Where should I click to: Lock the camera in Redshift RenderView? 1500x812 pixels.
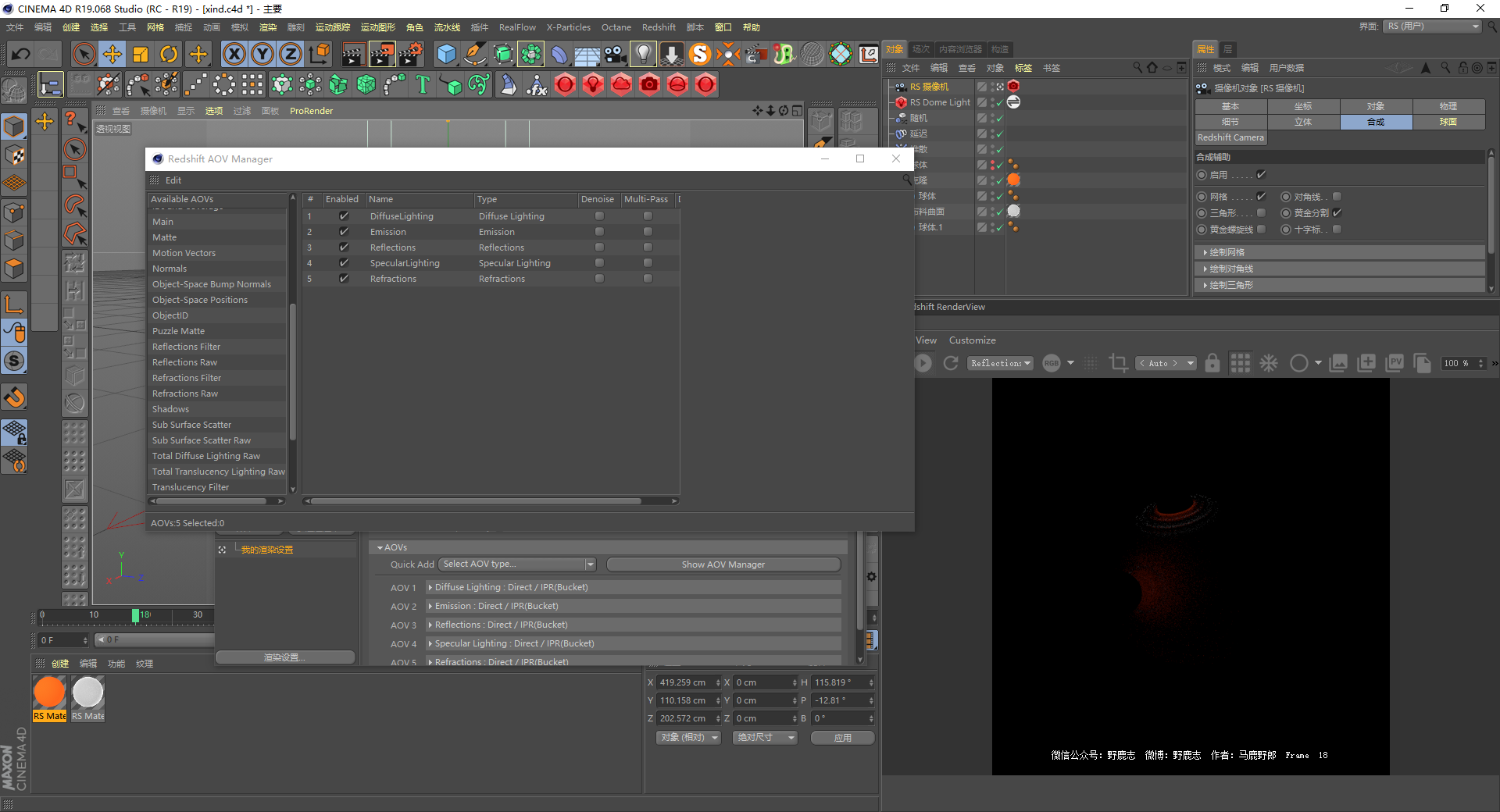1212,363
